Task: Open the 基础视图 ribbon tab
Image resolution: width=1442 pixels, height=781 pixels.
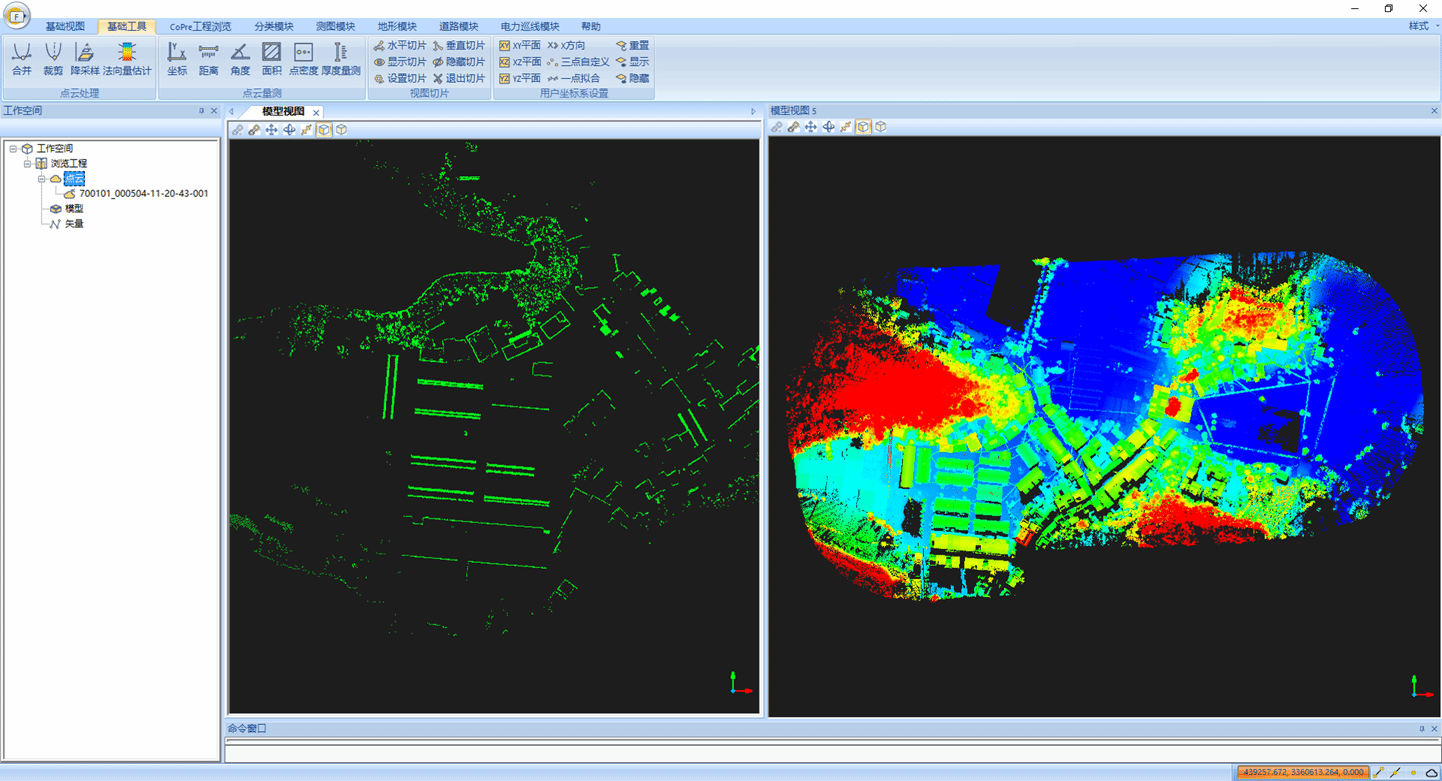Action: (x=65, y=26)
